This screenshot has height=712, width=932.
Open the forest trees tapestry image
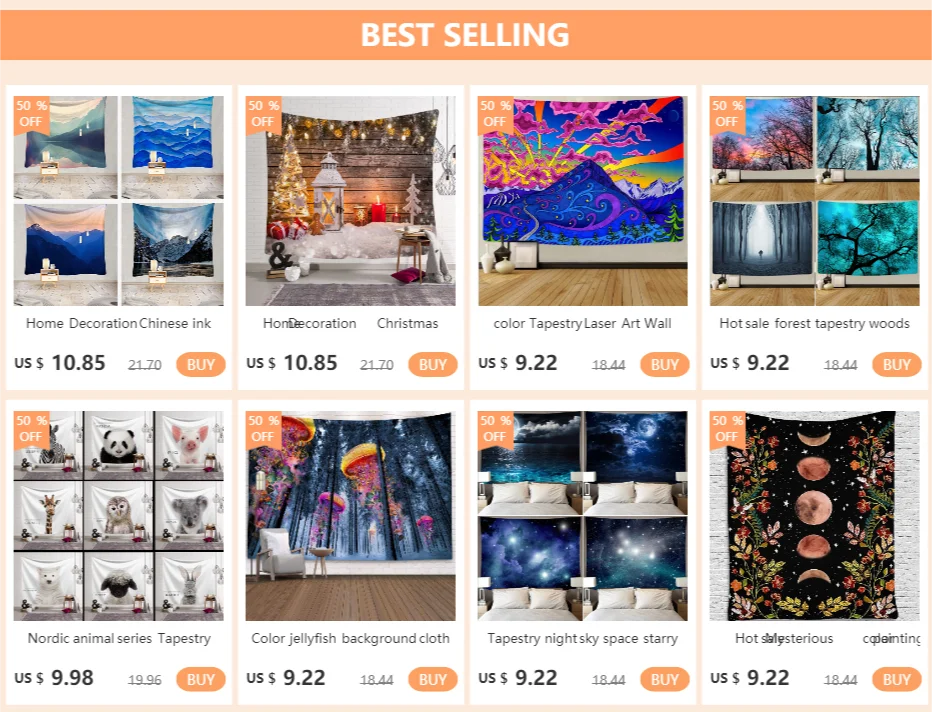814,201
